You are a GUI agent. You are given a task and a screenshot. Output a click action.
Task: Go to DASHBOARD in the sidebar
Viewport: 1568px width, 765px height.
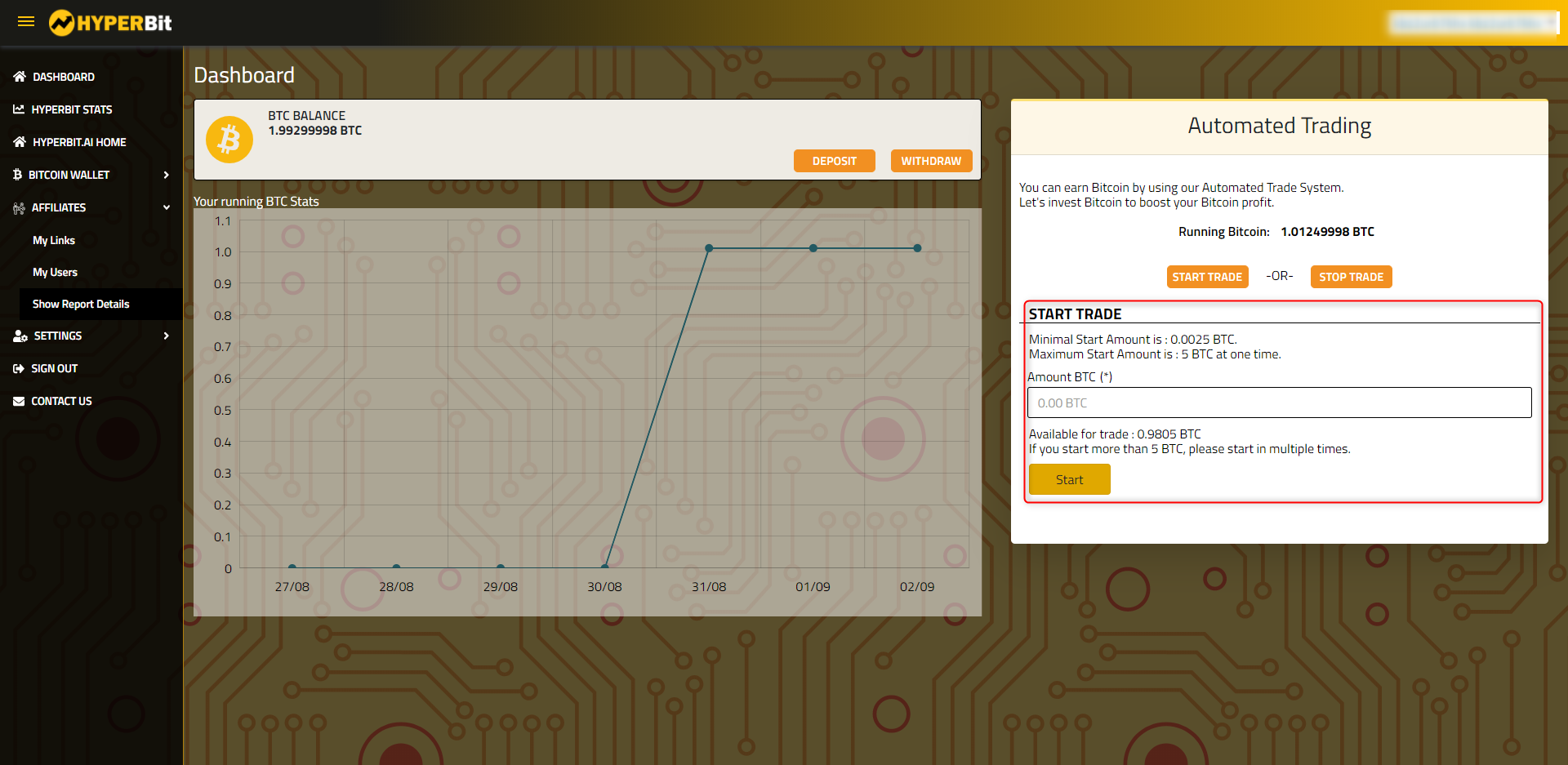click(64, 77)
